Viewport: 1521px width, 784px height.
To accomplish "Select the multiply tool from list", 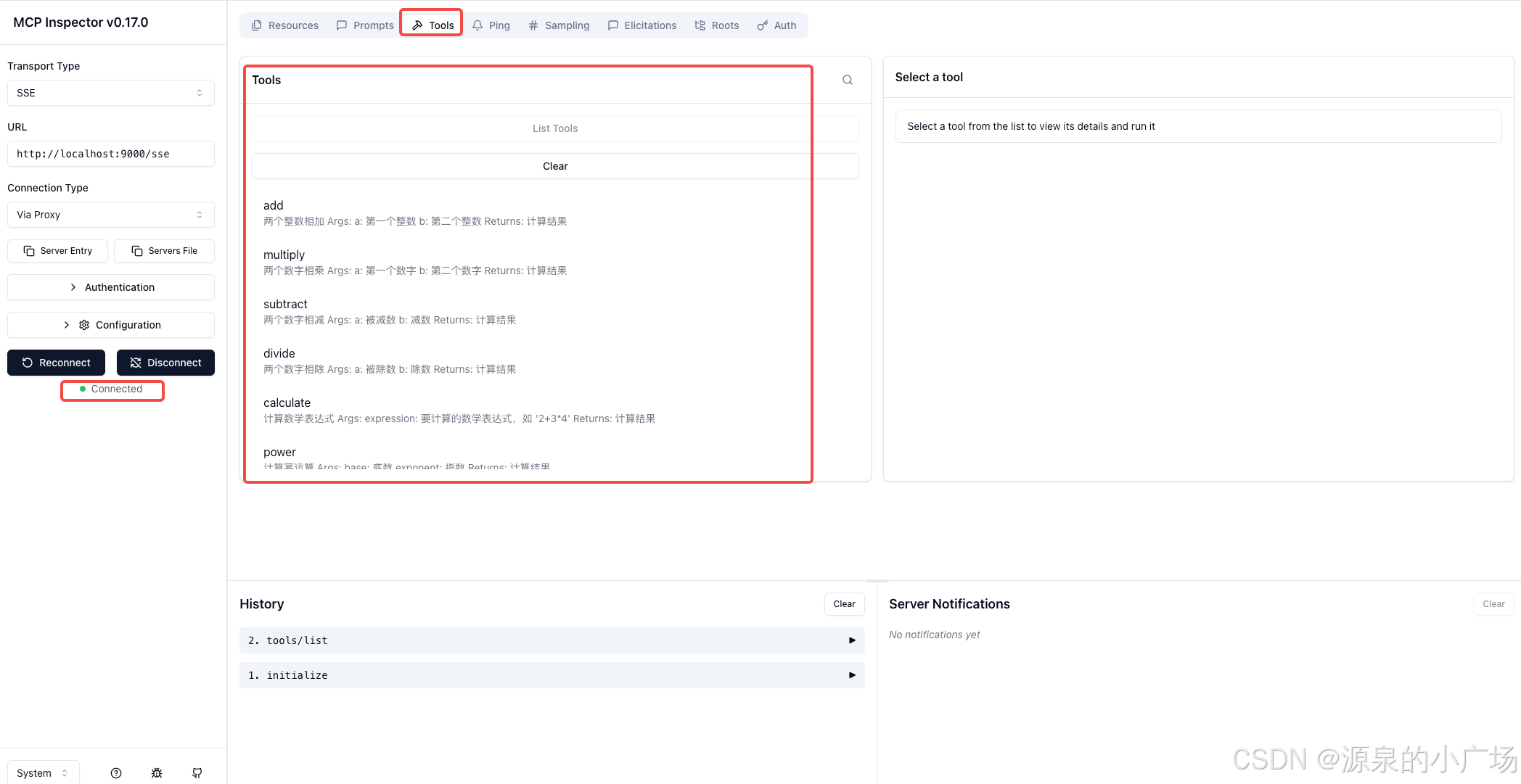I will point(284,255).
